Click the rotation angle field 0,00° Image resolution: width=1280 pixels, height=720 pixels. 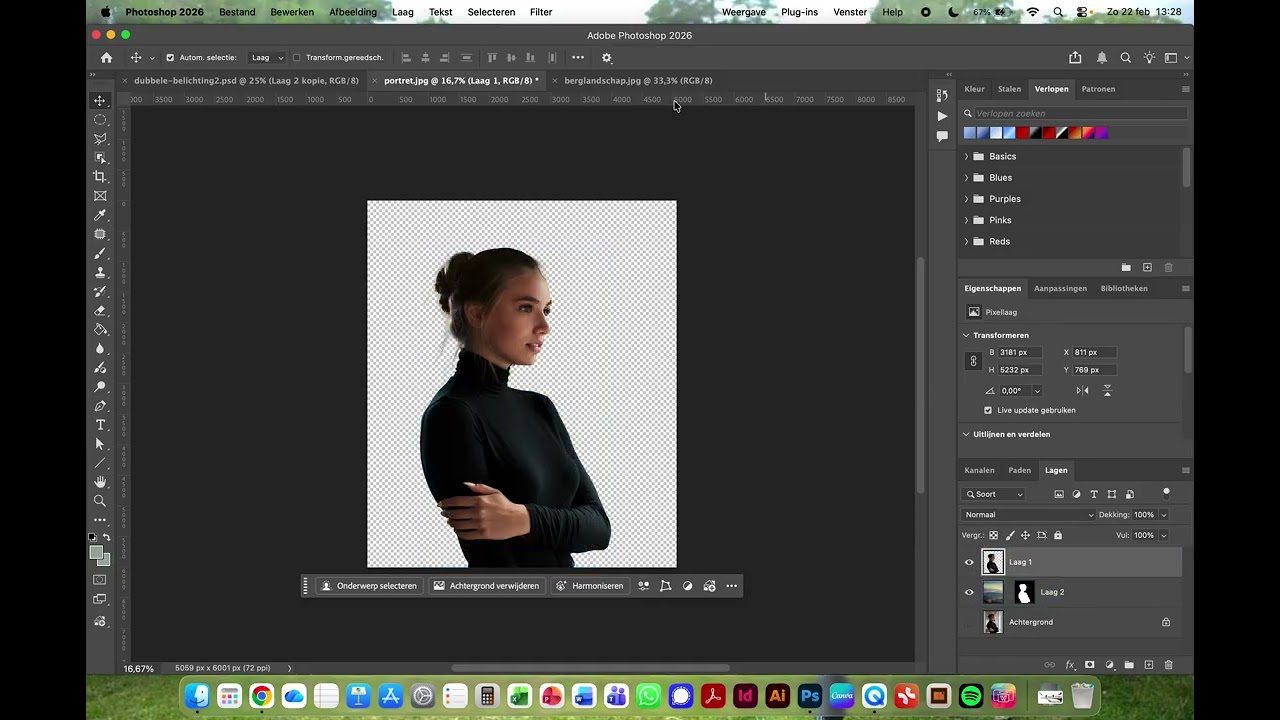coord(1014,391)
